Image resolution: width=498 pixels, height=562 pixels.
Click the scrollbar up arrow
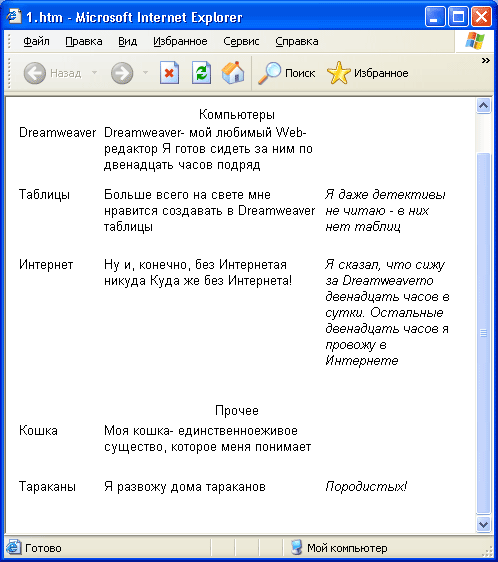pyautogui.click(x=483, y=105)
